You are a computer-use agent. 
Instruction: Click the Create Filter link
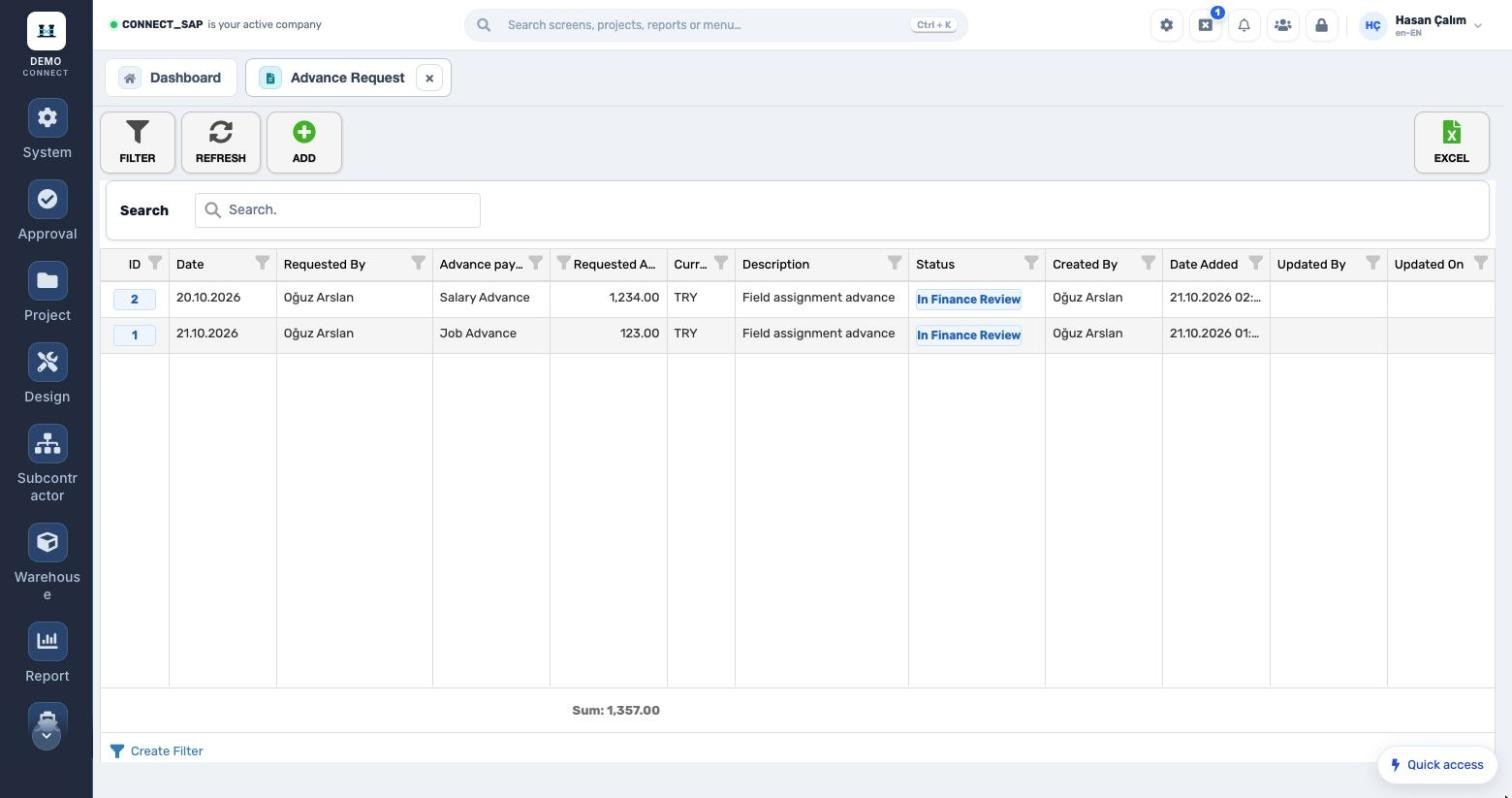click(157, 751)
